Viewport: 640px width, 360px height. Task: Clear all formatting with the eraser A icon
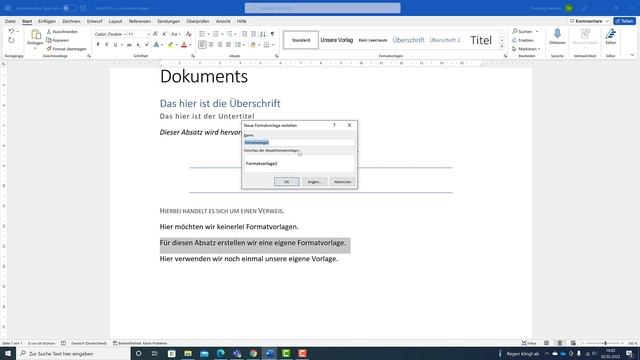189,34
